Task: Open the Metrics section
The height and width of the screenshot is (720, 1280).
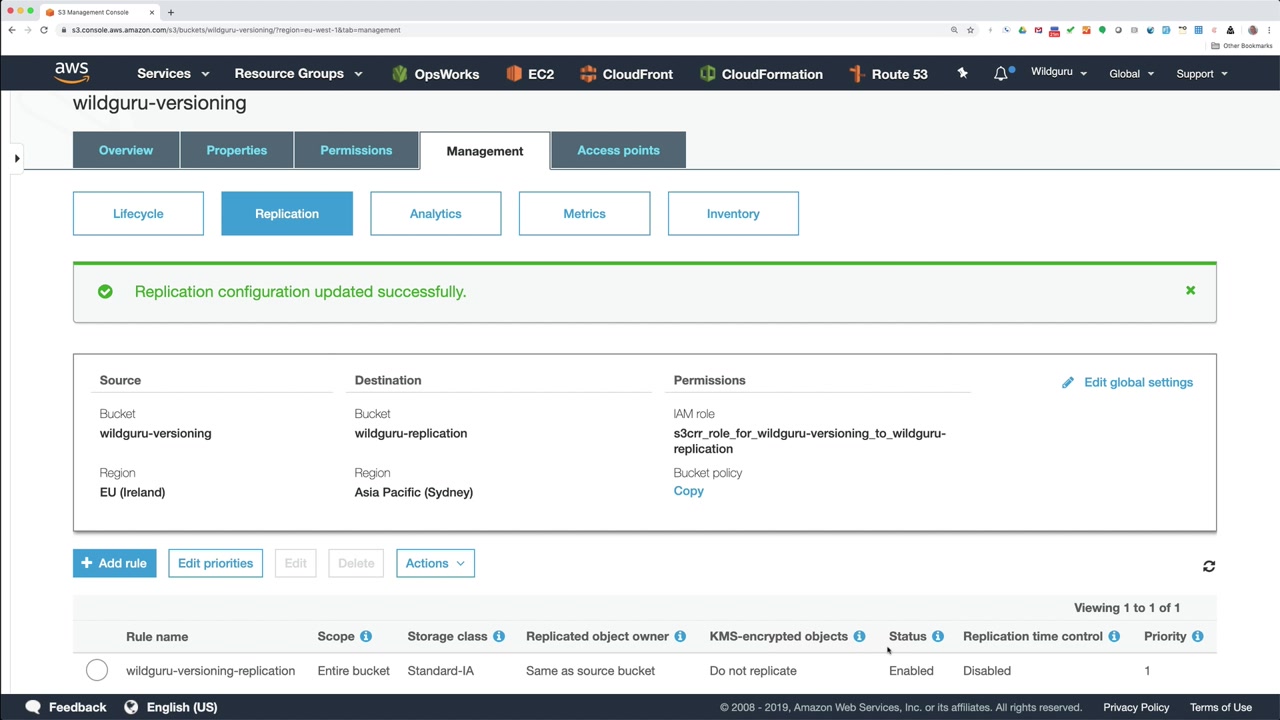Action: (584, 214)
